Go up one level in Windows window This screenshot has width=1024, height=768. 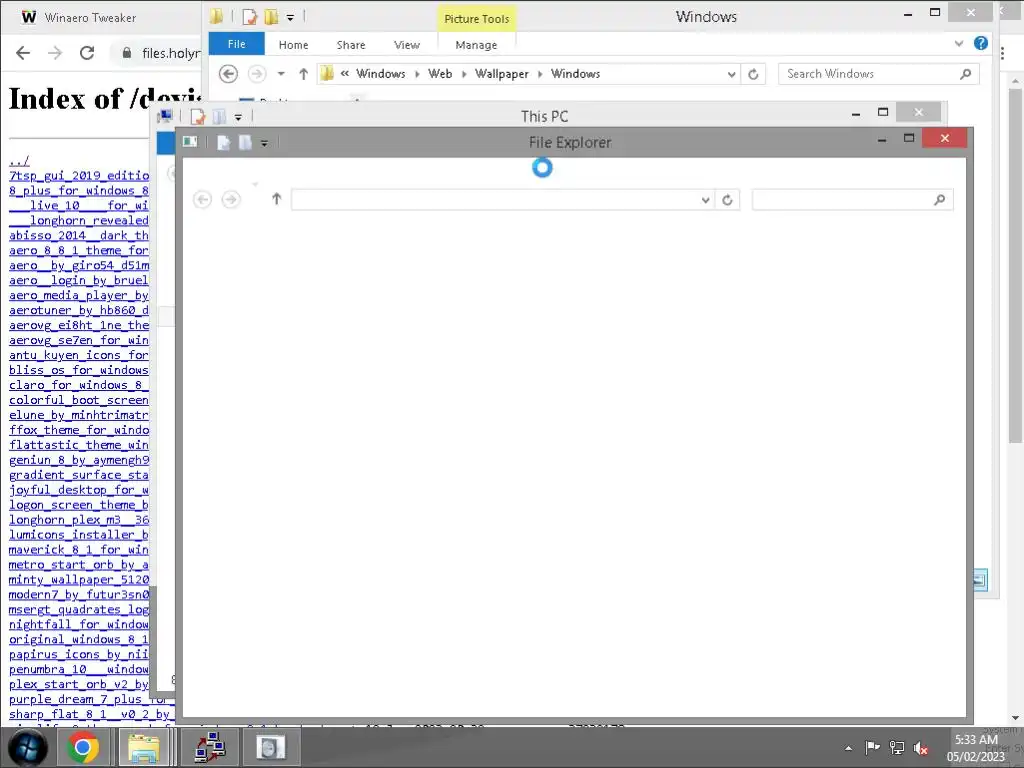(303, 74)
